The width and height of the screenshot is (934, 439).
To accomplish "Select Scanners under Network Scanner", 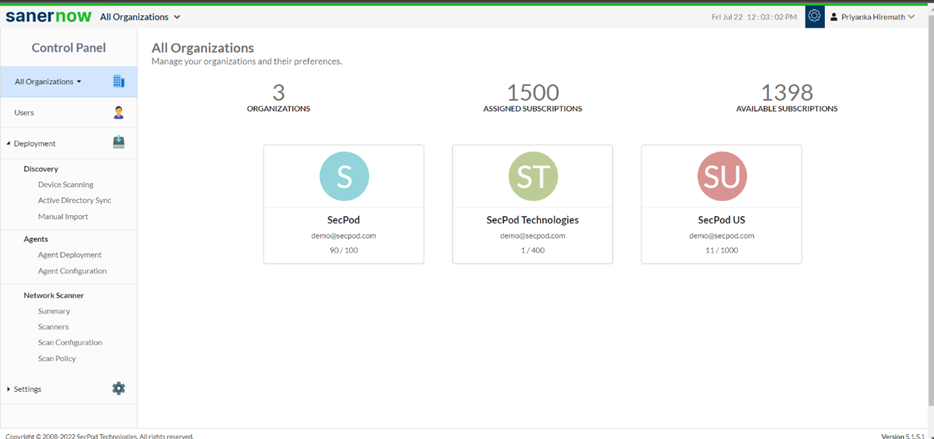I will (53, 327).
